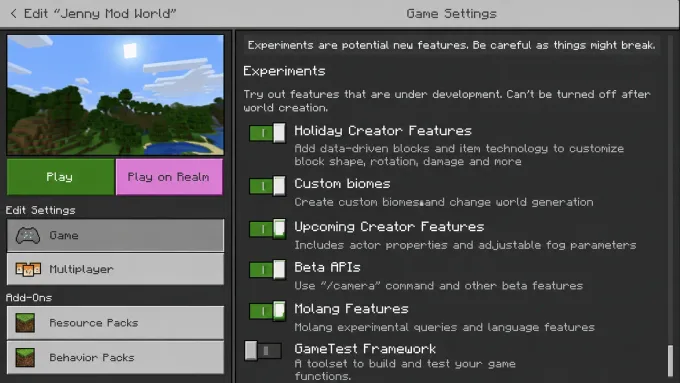Enable the GameTest Framework switch
This screenshot has height=383, width=680.
(263, 350)
